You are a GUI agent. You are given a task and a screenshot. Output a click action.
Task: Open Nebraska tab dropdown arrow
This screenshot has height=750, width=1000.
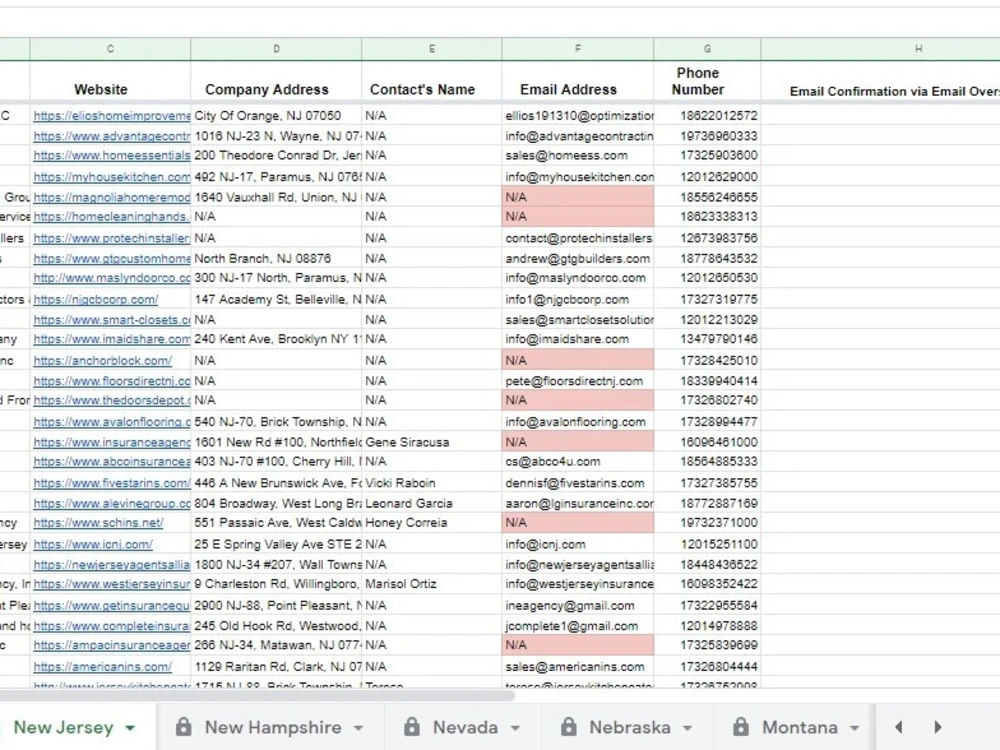pos(688,728)
